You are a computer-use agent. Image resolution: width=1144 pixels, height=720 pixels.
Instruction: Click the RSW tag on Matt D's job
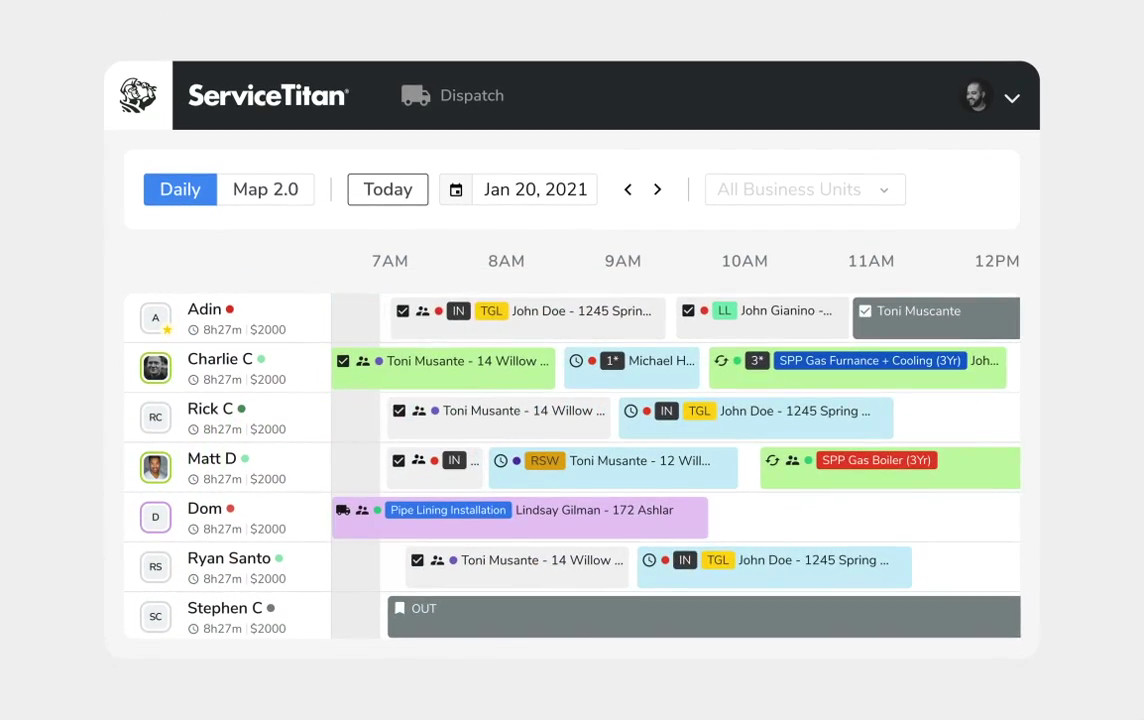[544, 460]
